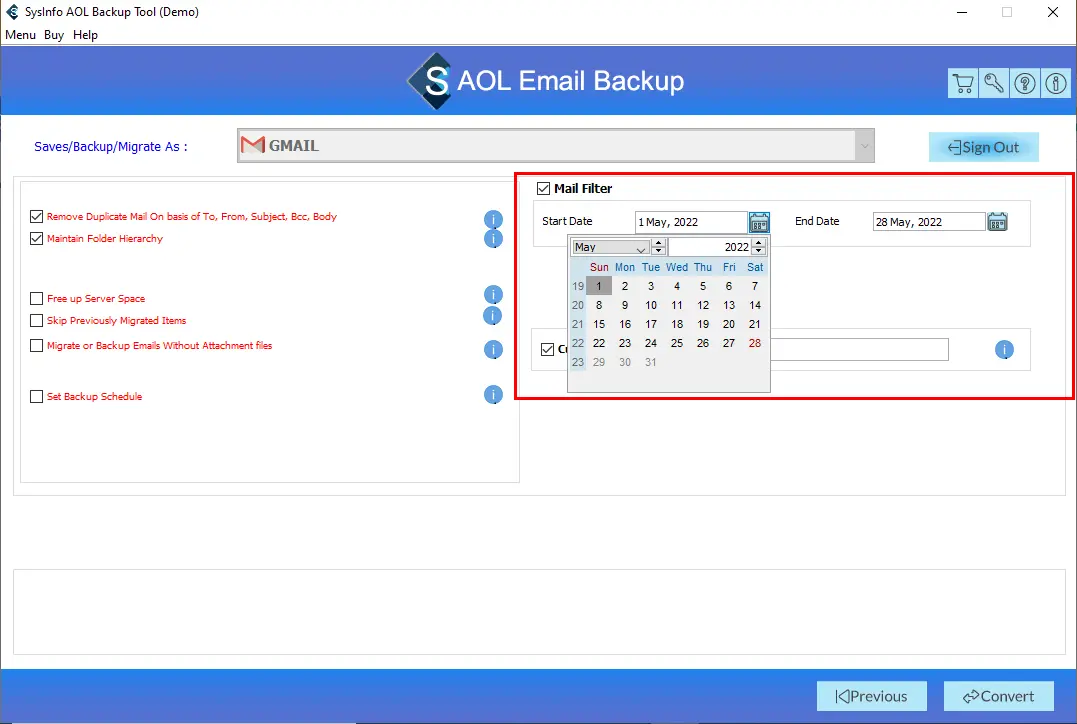This screenshot has height=724, width=1077.
Task: Select day 15 in the calendar
Action: point(599,324)
